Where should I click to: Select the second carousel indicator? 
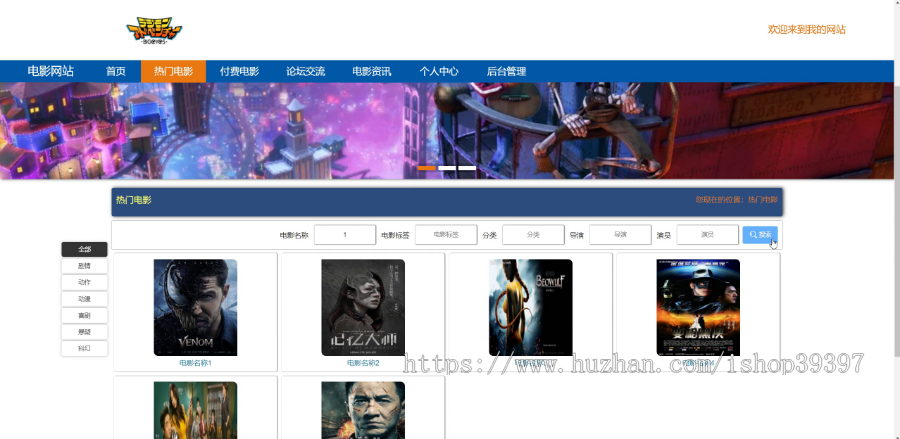[447, 168]
